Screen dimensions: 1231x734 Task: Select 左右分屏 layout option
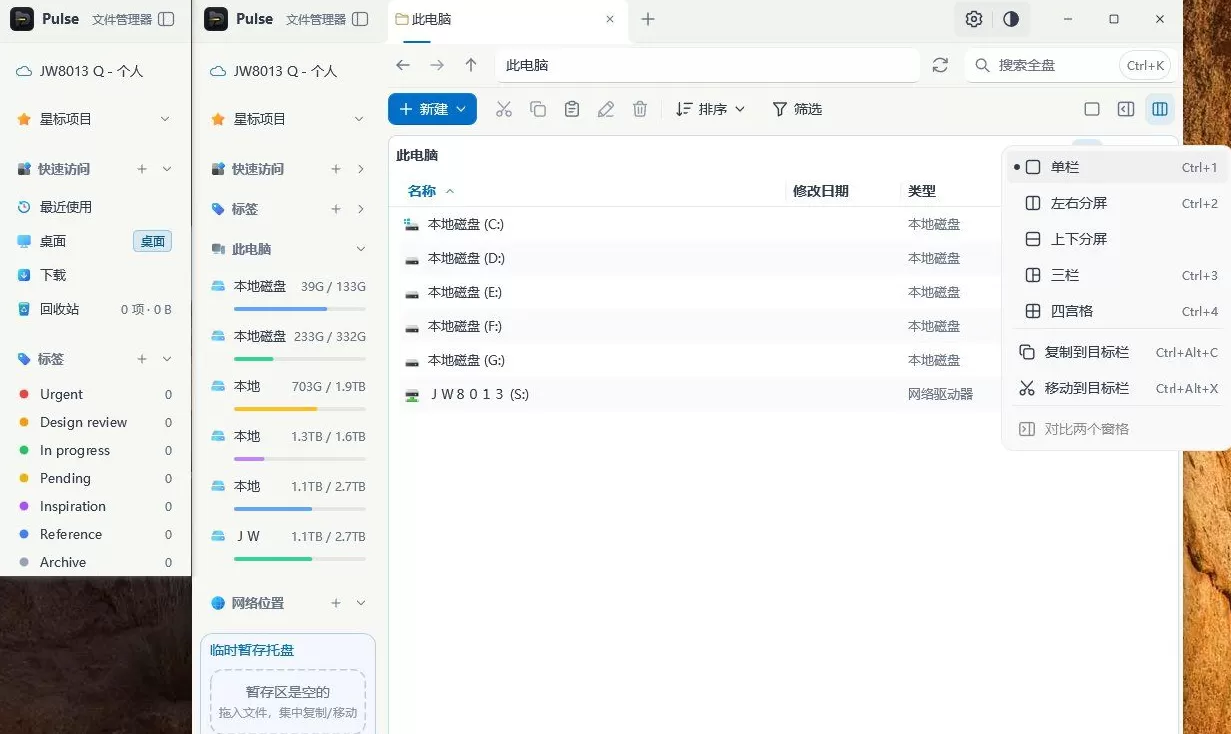coord(1116,203)
